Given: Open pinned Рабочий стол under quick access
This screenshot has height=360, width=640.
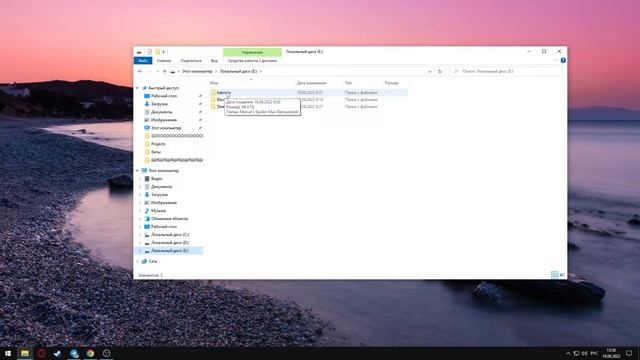Looking at the screenshot, I should [x=164, y=96].
